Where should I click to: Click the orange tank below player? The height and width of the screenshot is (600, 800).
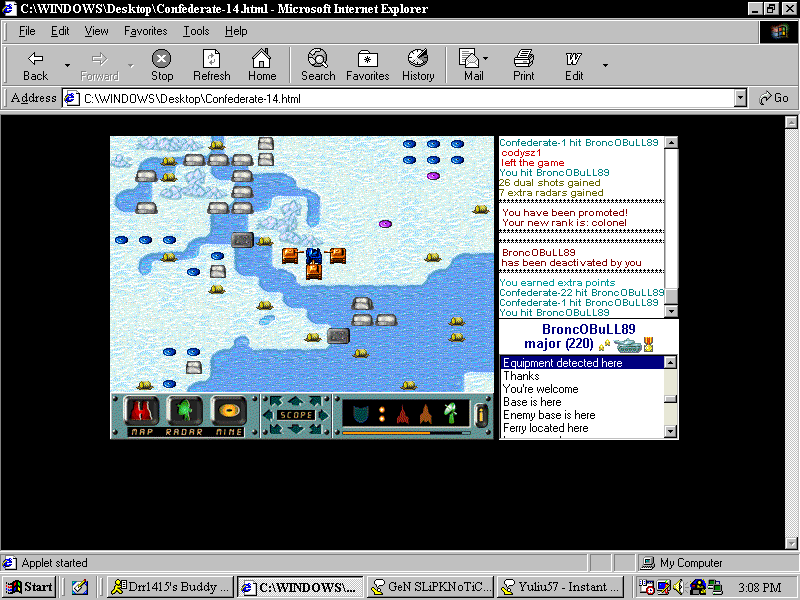[x=314, y=271]
